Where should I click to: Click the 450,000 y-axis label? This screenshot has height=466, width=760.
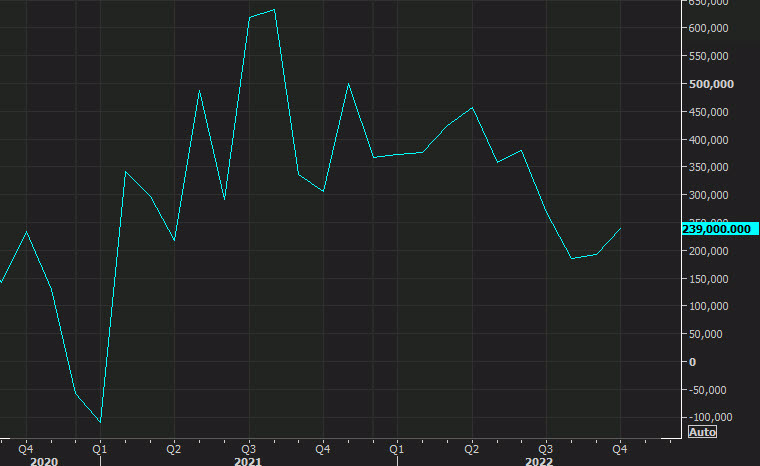pyautogui.click(x=708, y=112)
